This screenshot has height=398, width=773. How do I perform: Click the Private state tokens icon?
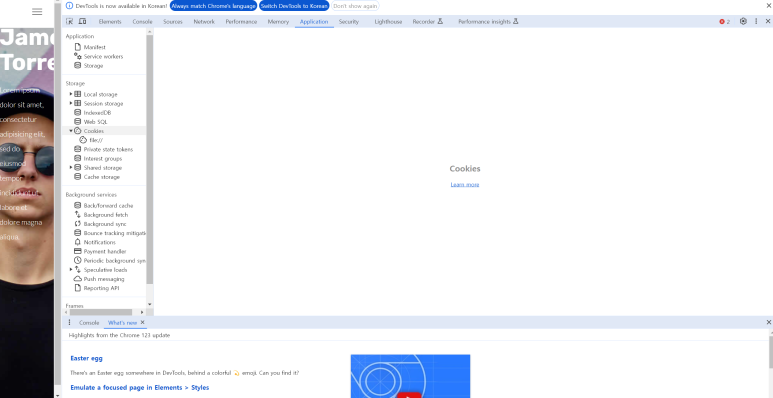77,149
